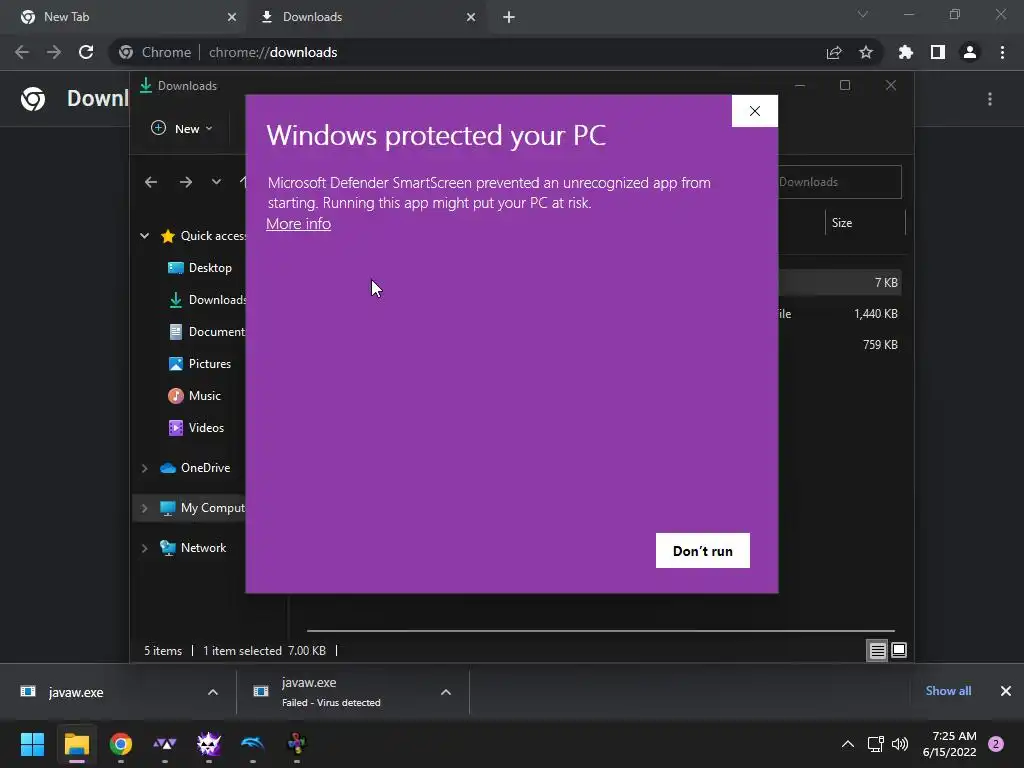Image resolution: width=1024 pixels, height=768 pixels.
Task: Expand the OneDrive tree node
Action: 144,468
